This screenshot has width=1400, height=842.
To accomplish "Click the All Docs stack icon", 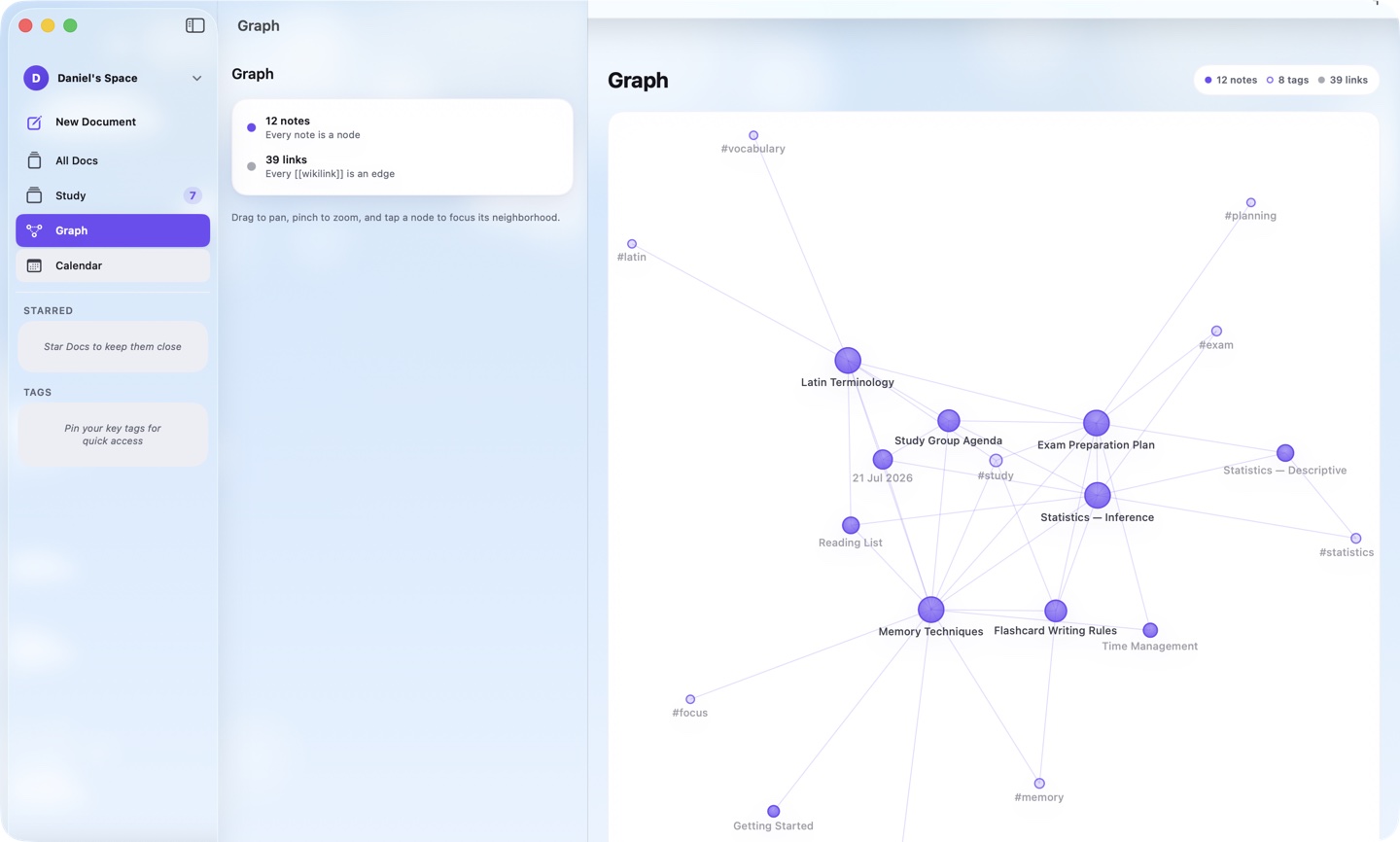I will click(x=34, y=160).
